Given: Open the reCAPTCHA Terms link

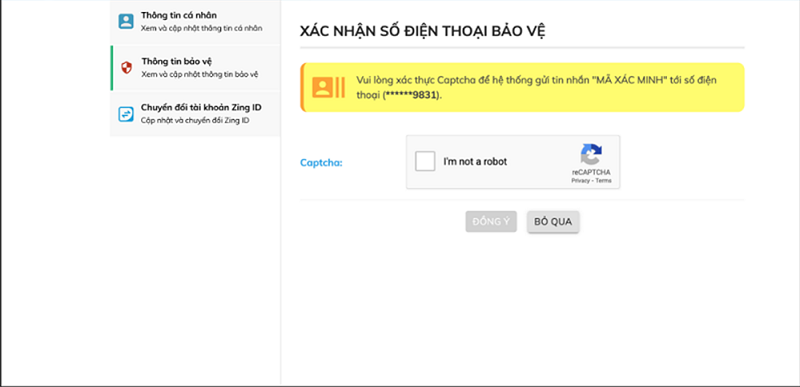Looking at the screenshot, I should coord(603,180).
